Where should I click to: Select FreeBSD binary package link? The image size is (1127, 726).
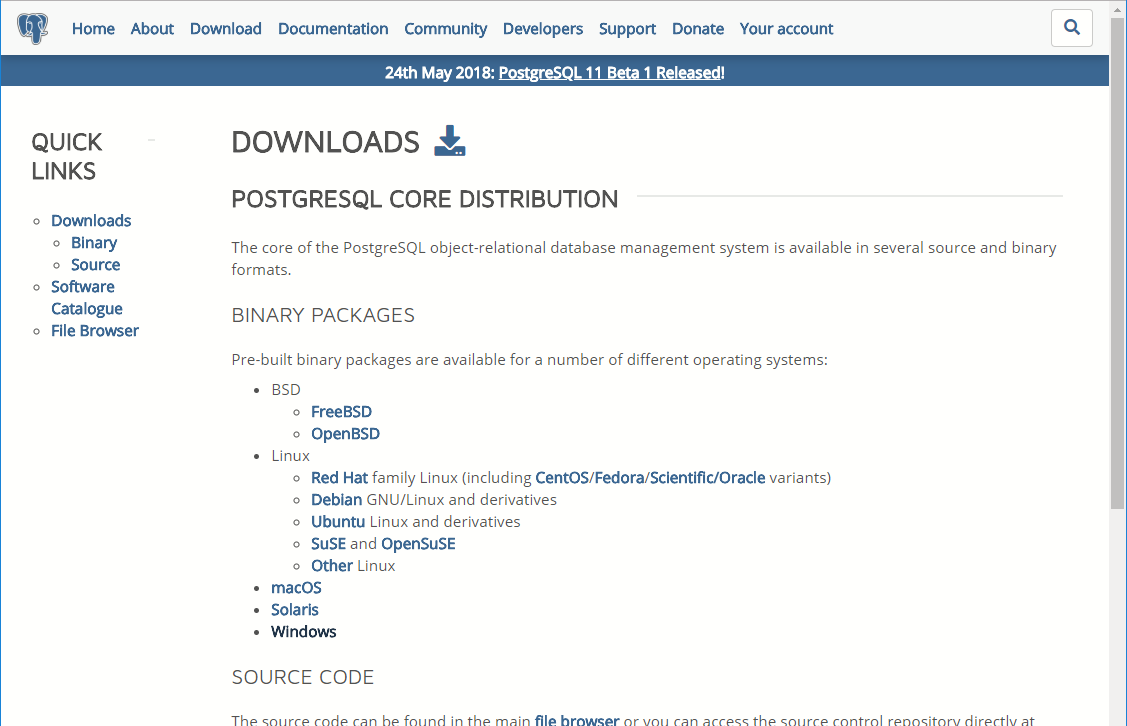click(x=341, y=412)
